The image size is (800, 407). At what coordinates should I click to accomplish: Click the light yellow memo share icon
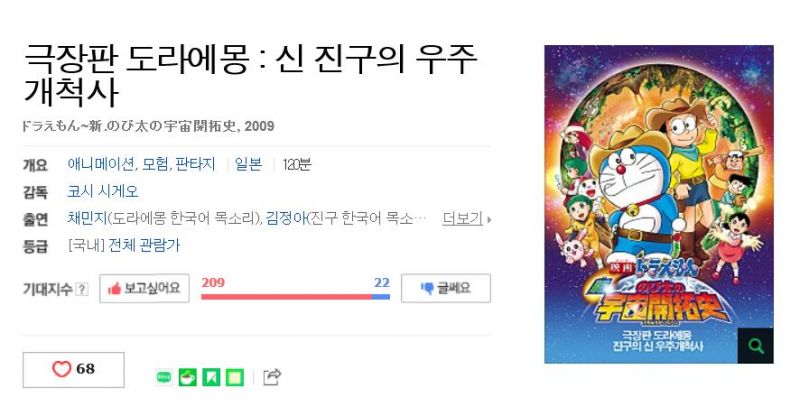tap(235, 377)
